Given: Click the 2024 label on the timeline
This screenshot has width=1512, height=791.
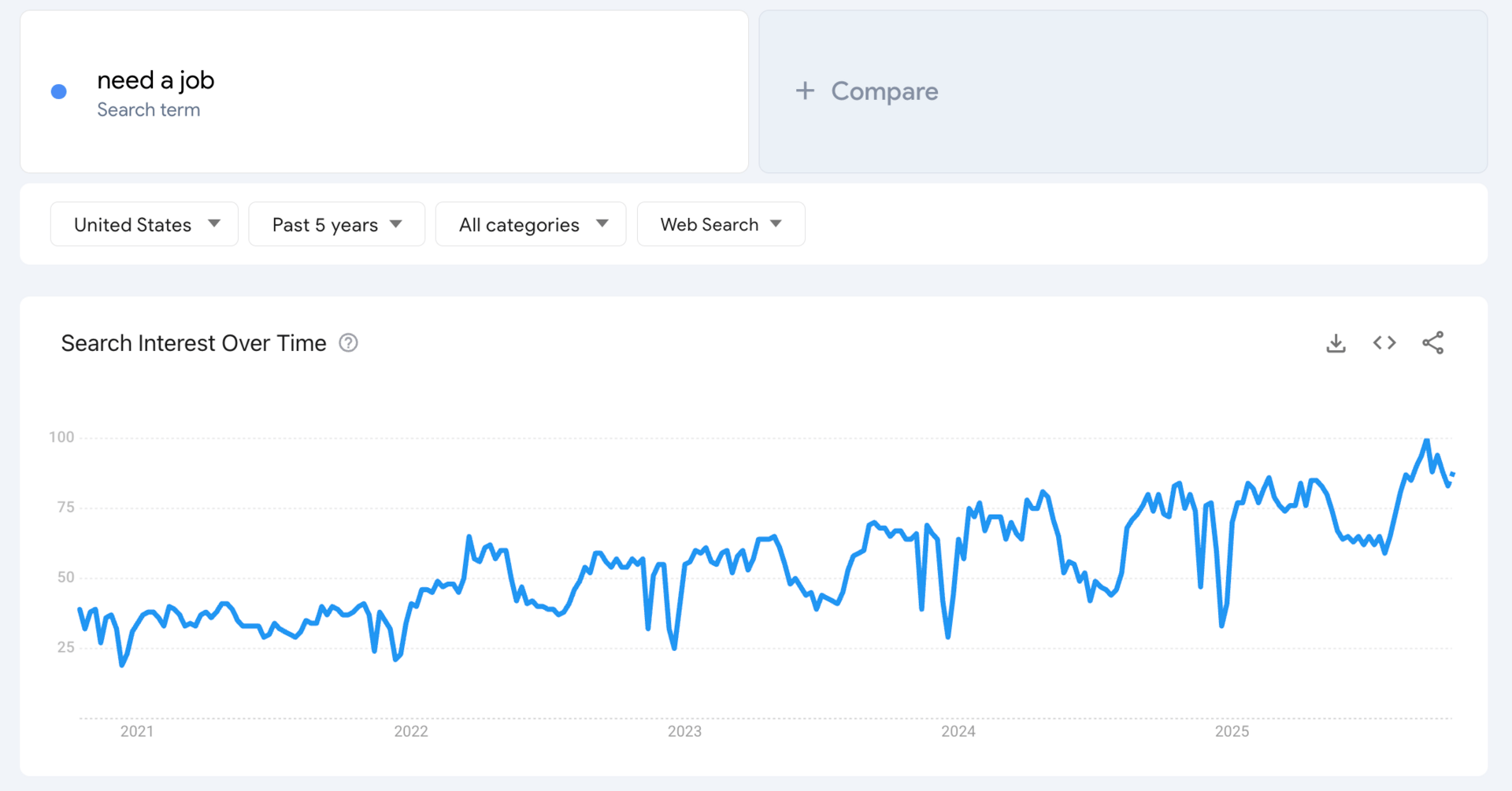Looking at the screenshot, I should [958, 731].
